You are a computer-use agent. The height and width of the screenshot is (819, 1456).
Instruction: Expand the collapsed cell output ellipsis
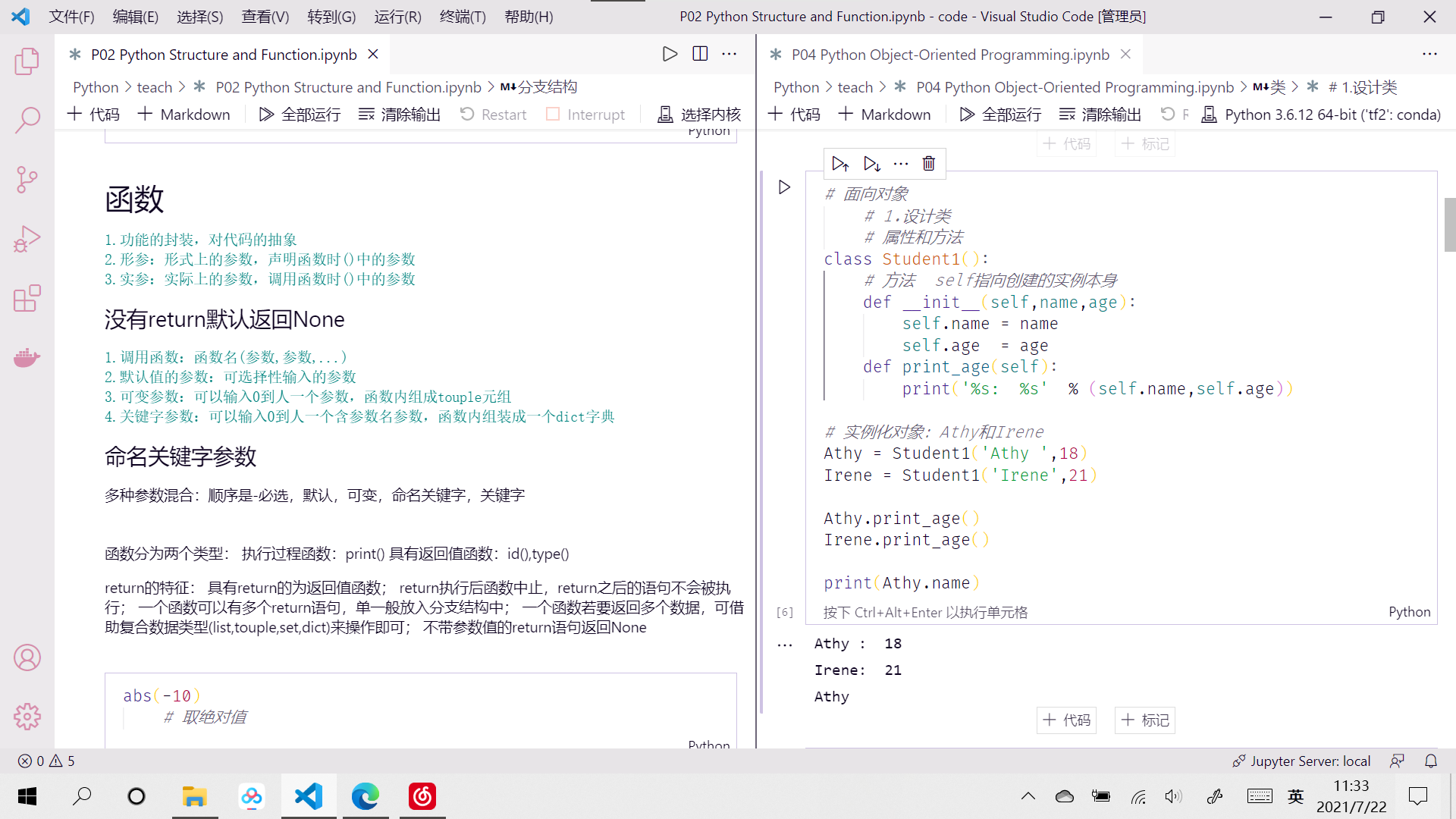[785, 644]
